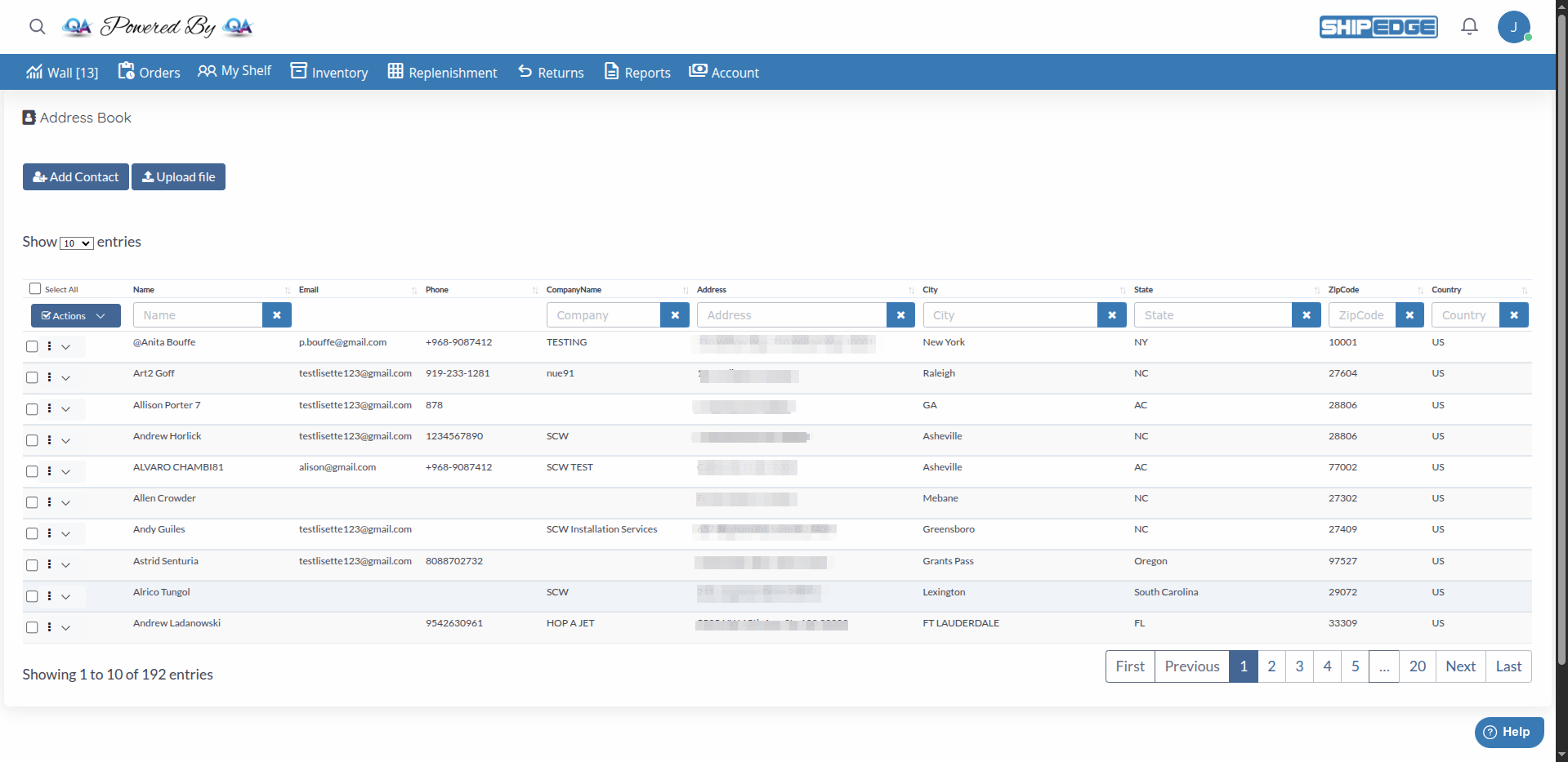Check the checkbox for Andy Guiles

tap(32, 533)
